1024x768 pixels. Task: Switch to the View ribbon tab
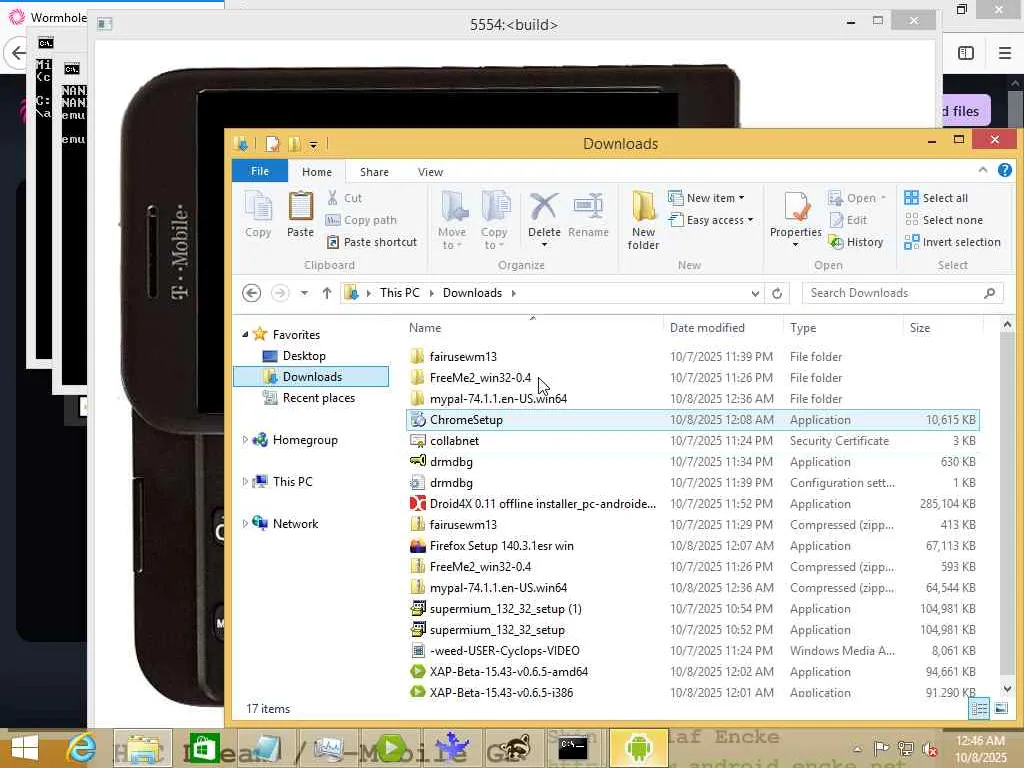[x=430, y=172]
